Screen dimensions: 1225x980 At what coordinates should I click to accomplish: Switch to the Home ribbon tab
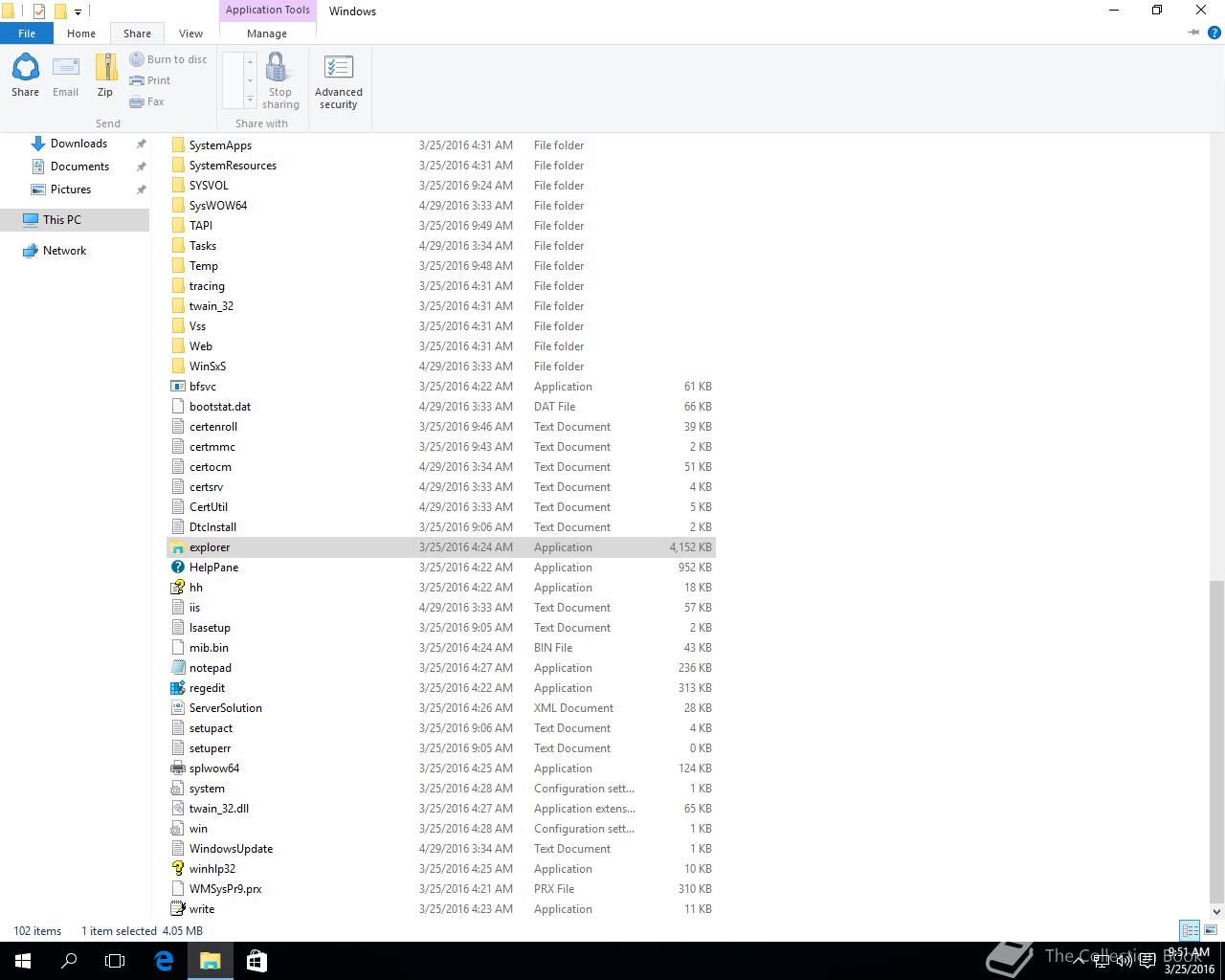(x=81, y=33)
